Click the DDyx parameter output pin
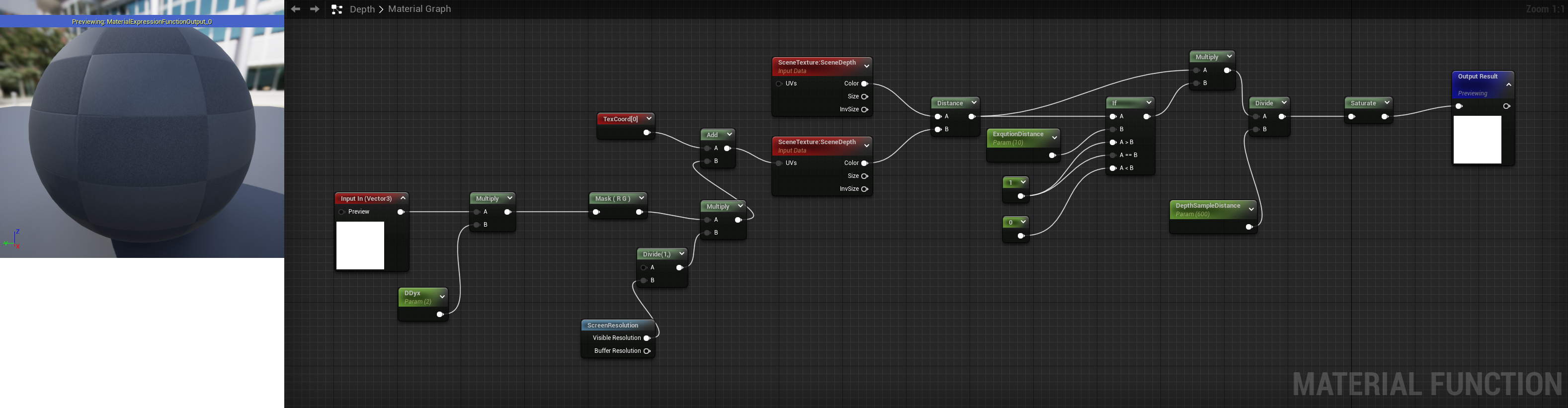1568x408 pixels. point(439,315)
